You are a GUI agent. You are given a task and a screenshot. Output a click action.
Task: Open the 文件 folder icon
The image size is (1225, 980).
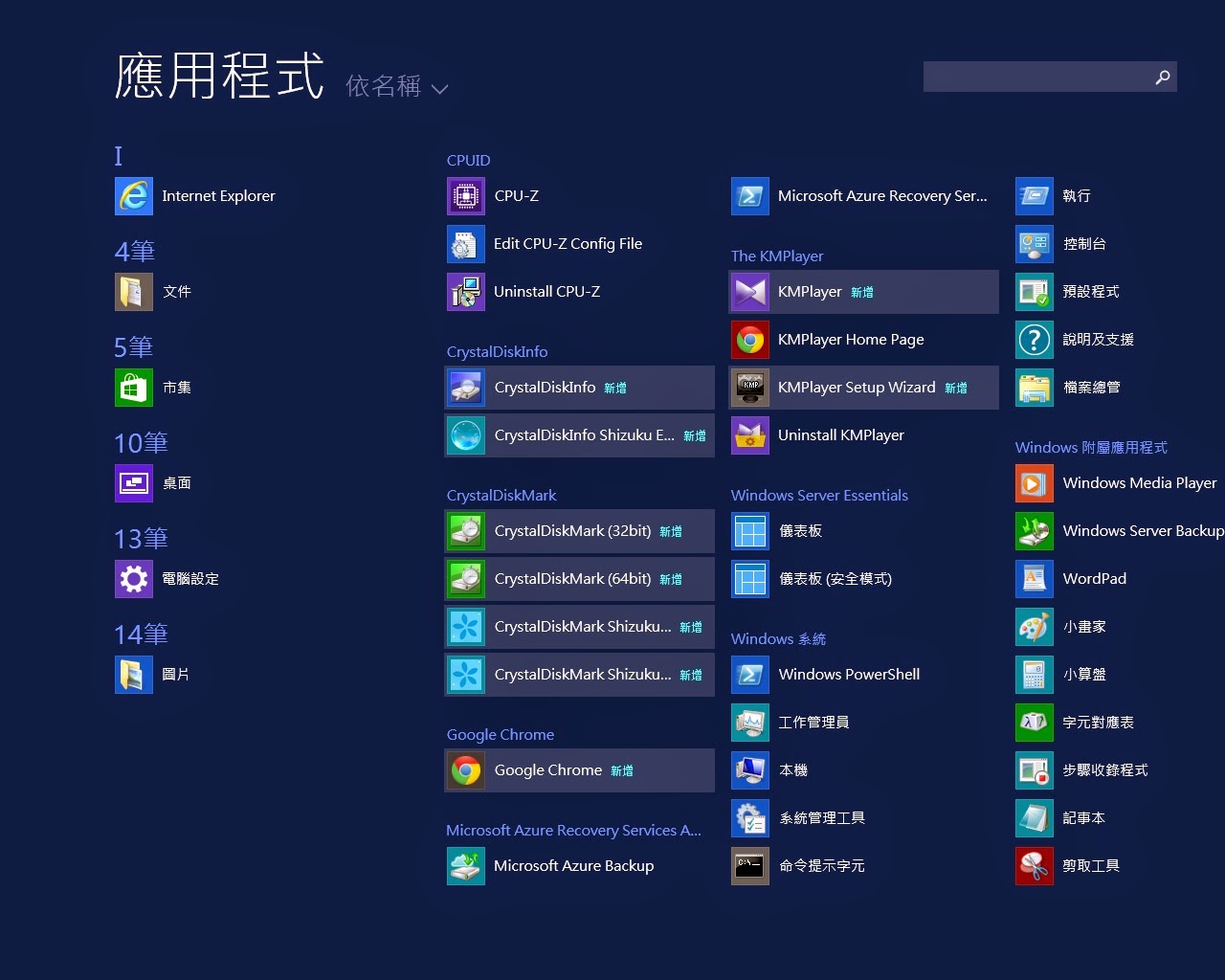[134, 292]
